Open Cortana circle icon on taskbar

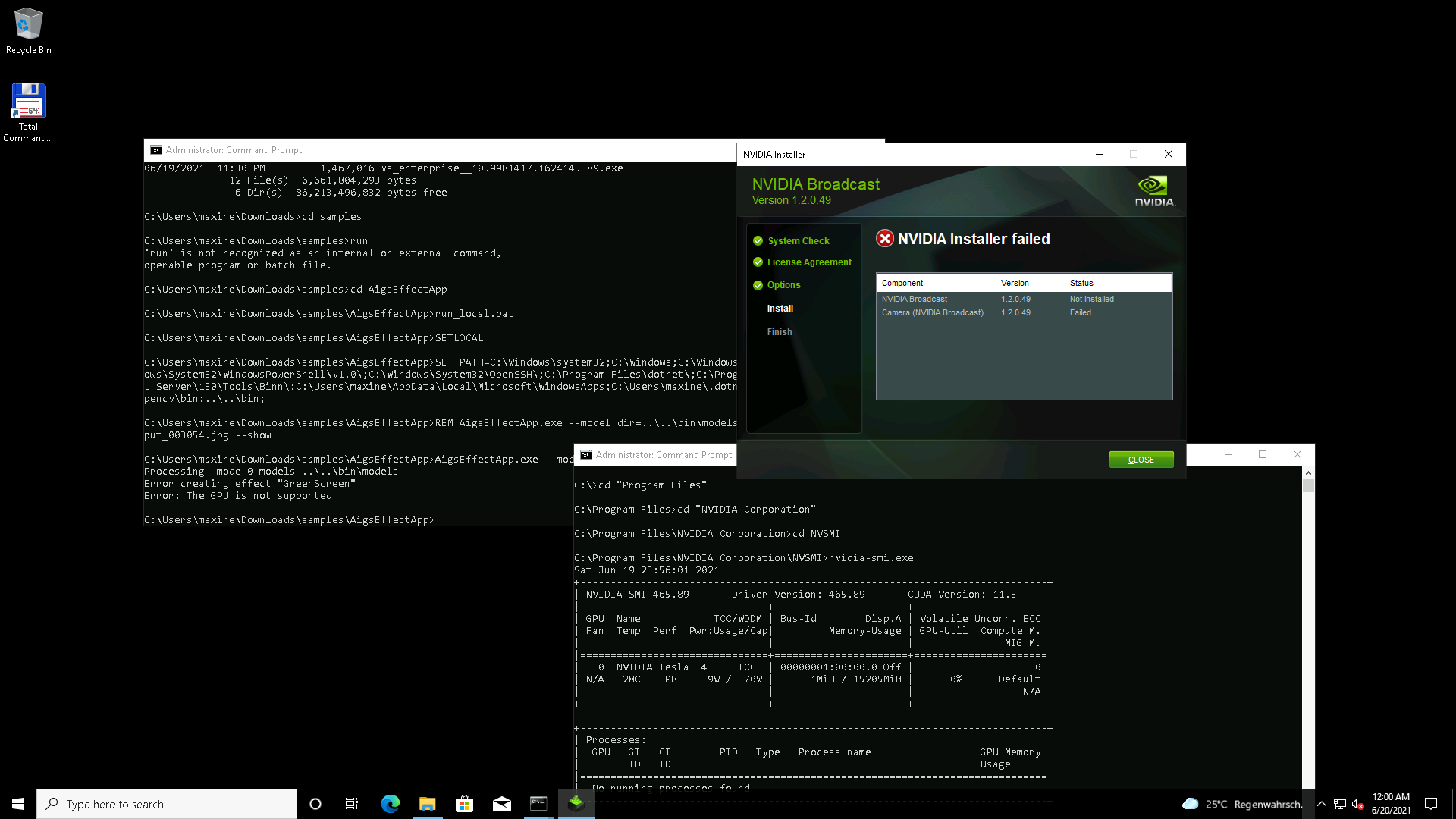315,804
